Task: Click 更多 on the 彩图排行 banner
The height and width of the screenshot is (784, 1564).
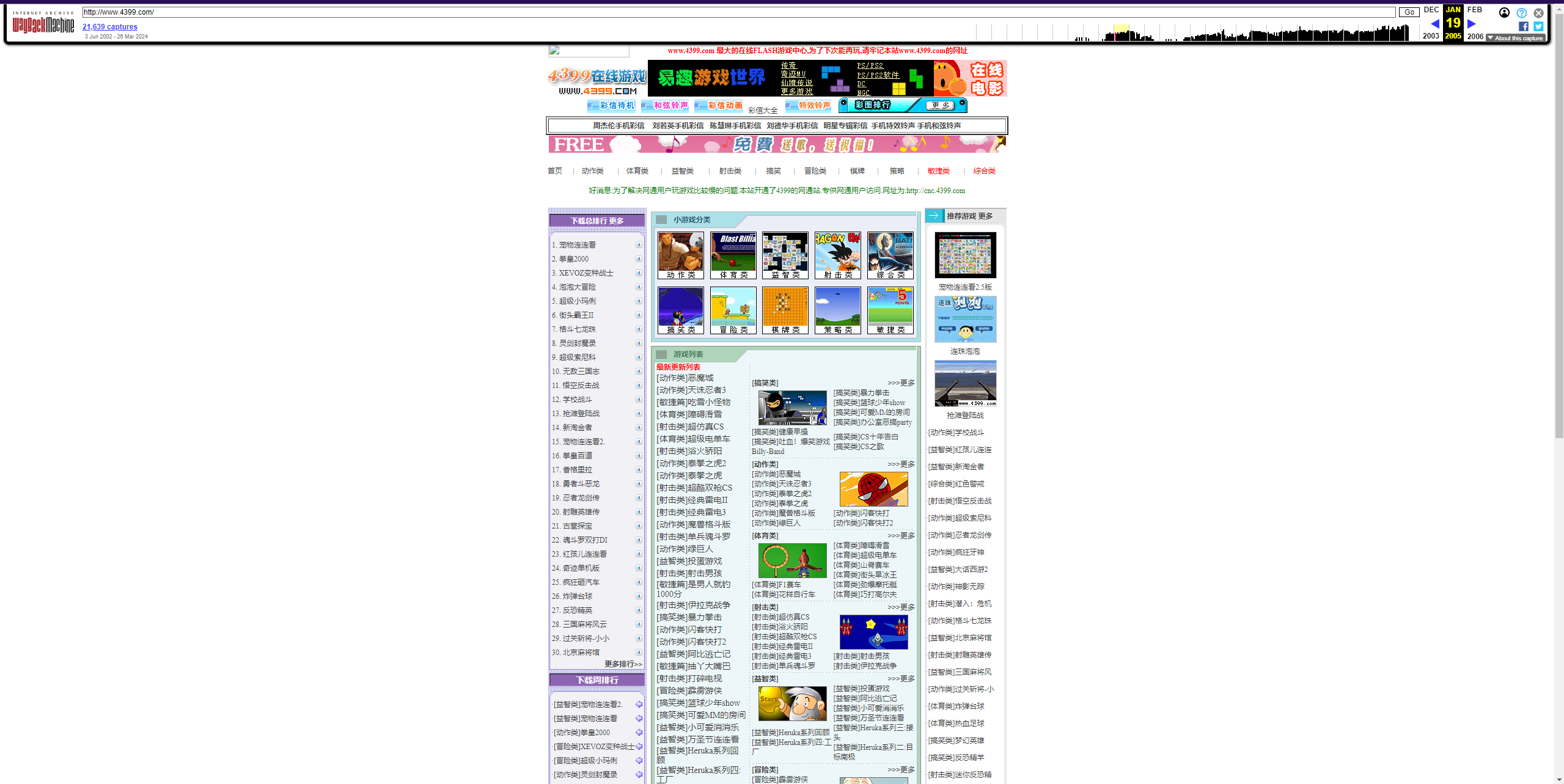Action: [x=940, y=106]
